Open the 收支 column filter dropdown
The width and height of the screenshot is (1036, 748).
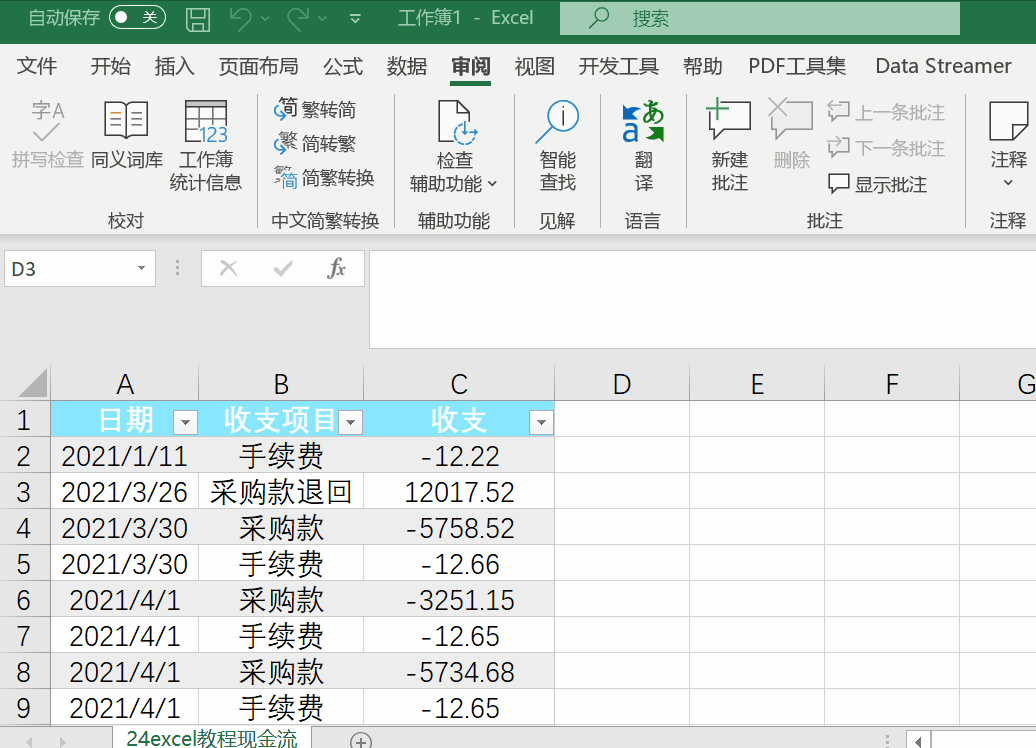click(541, 422)
